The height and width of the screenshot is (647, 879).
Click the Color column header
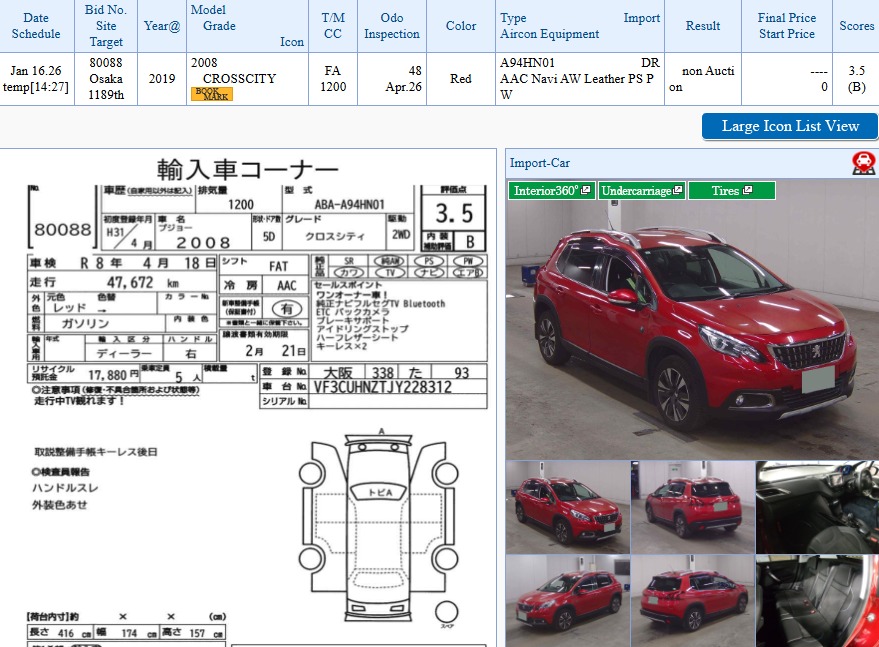click(461, 26)
